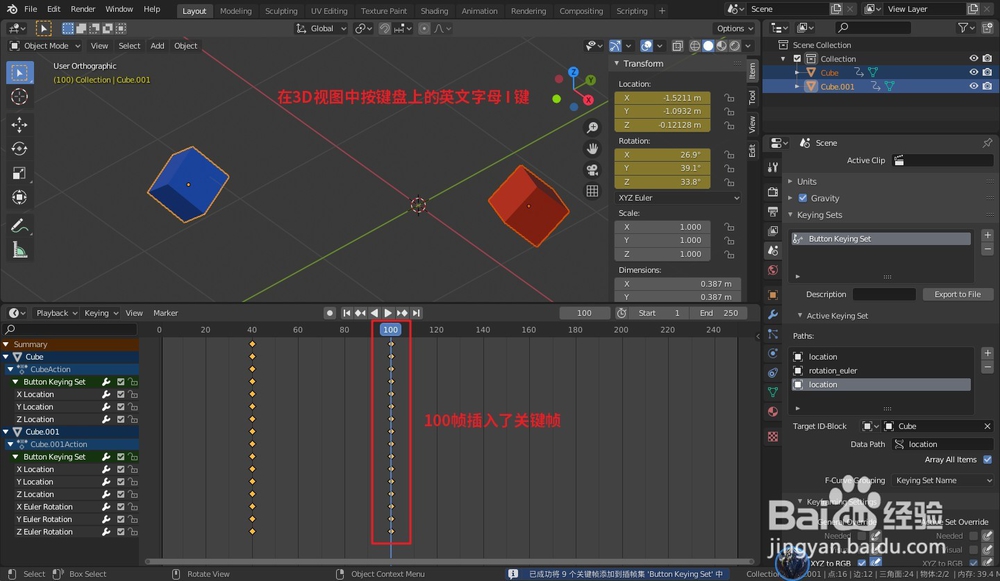Open the Tool properties tab icon
This screenshot has width=1000, height=581.
click(773, 167)
